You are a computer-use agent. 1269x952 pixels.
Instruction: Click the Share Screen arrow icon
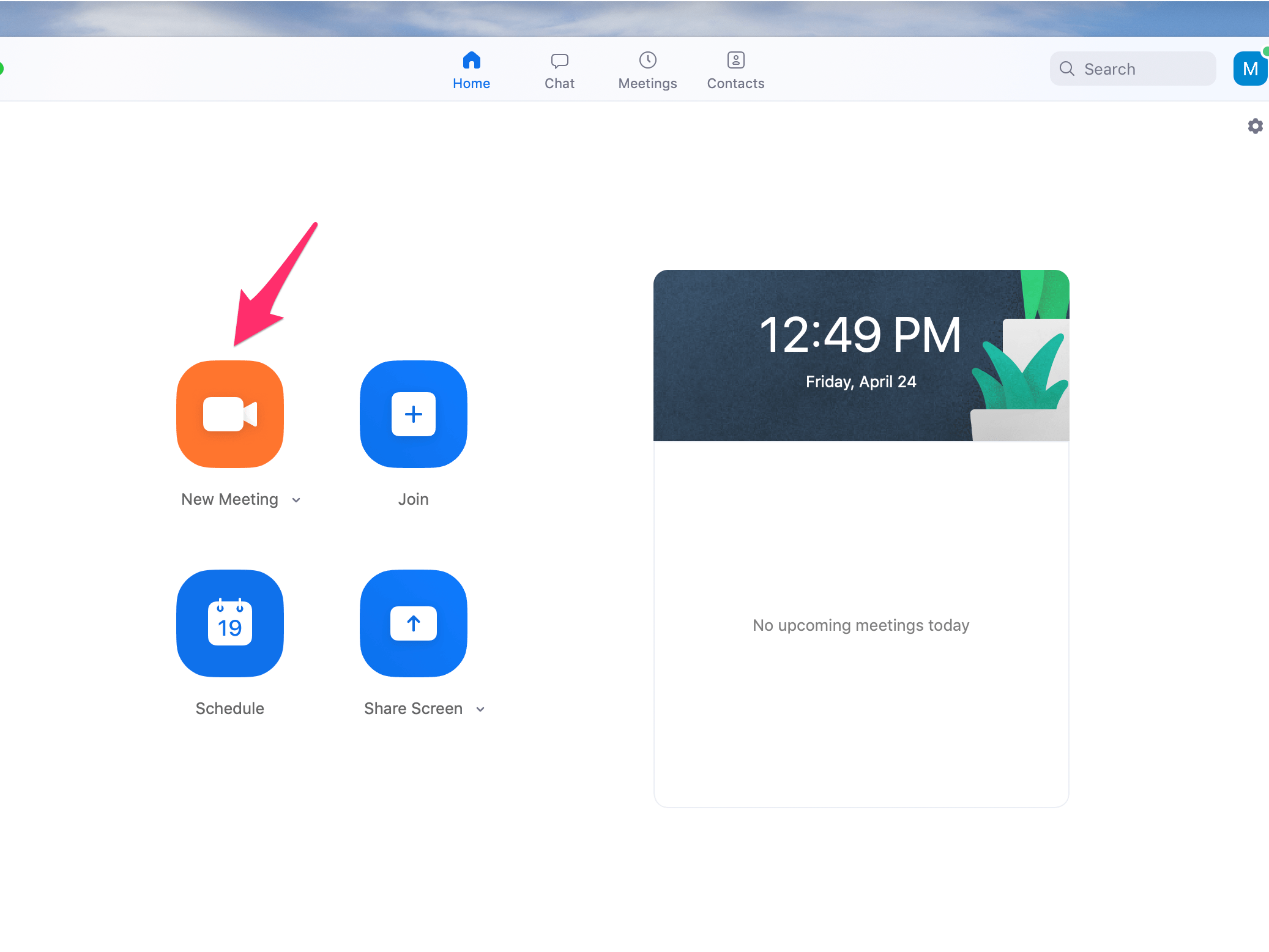[414, 623]
